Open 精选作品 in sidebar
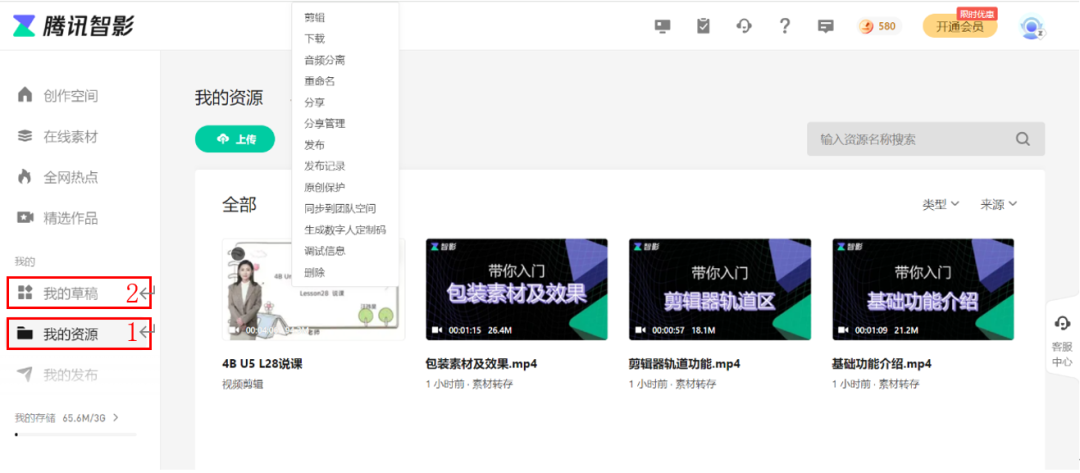Screen dimensions: 1080x473 point(70,218)
